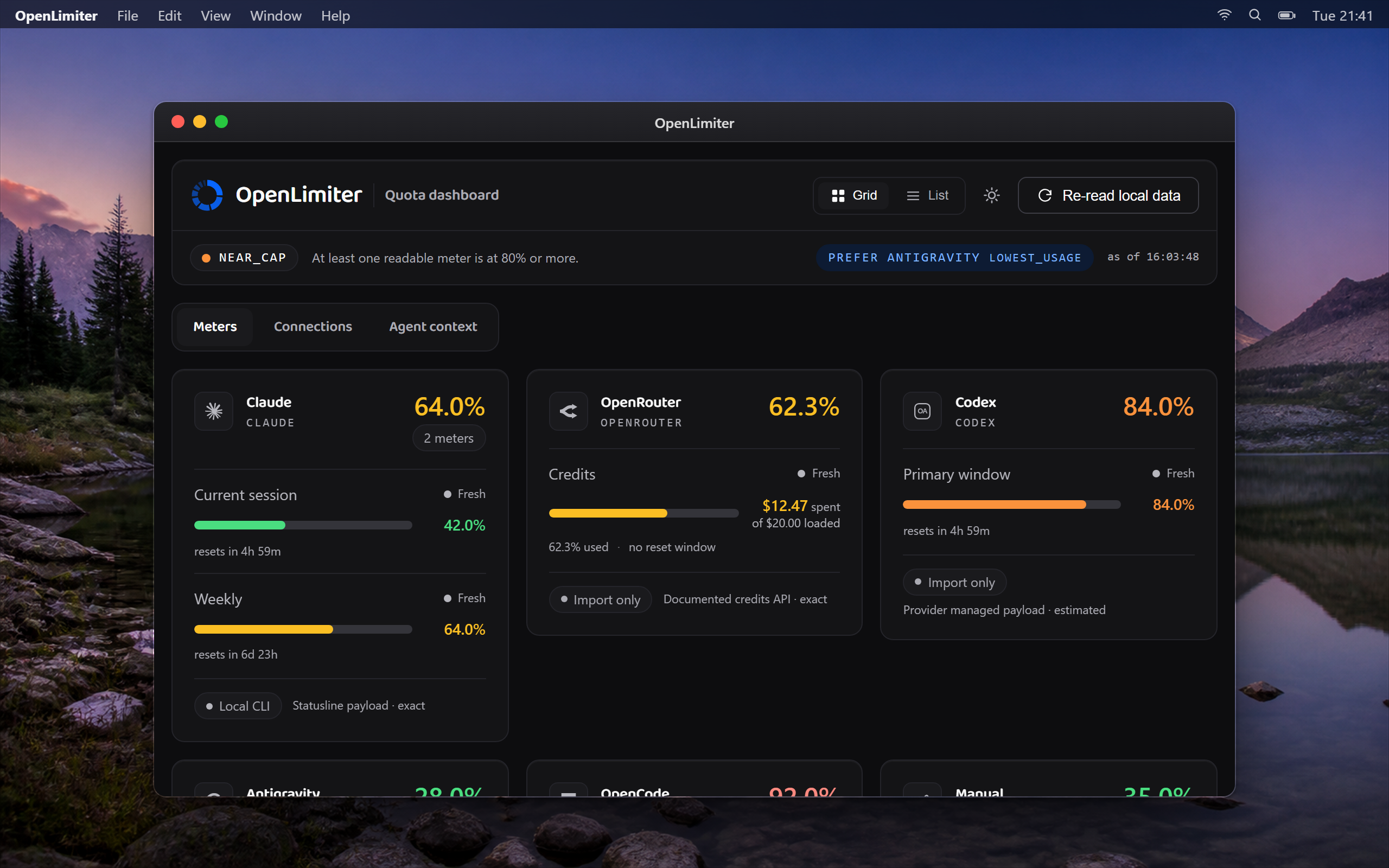Click the Statusline payload · exact label

pos(359,706)
